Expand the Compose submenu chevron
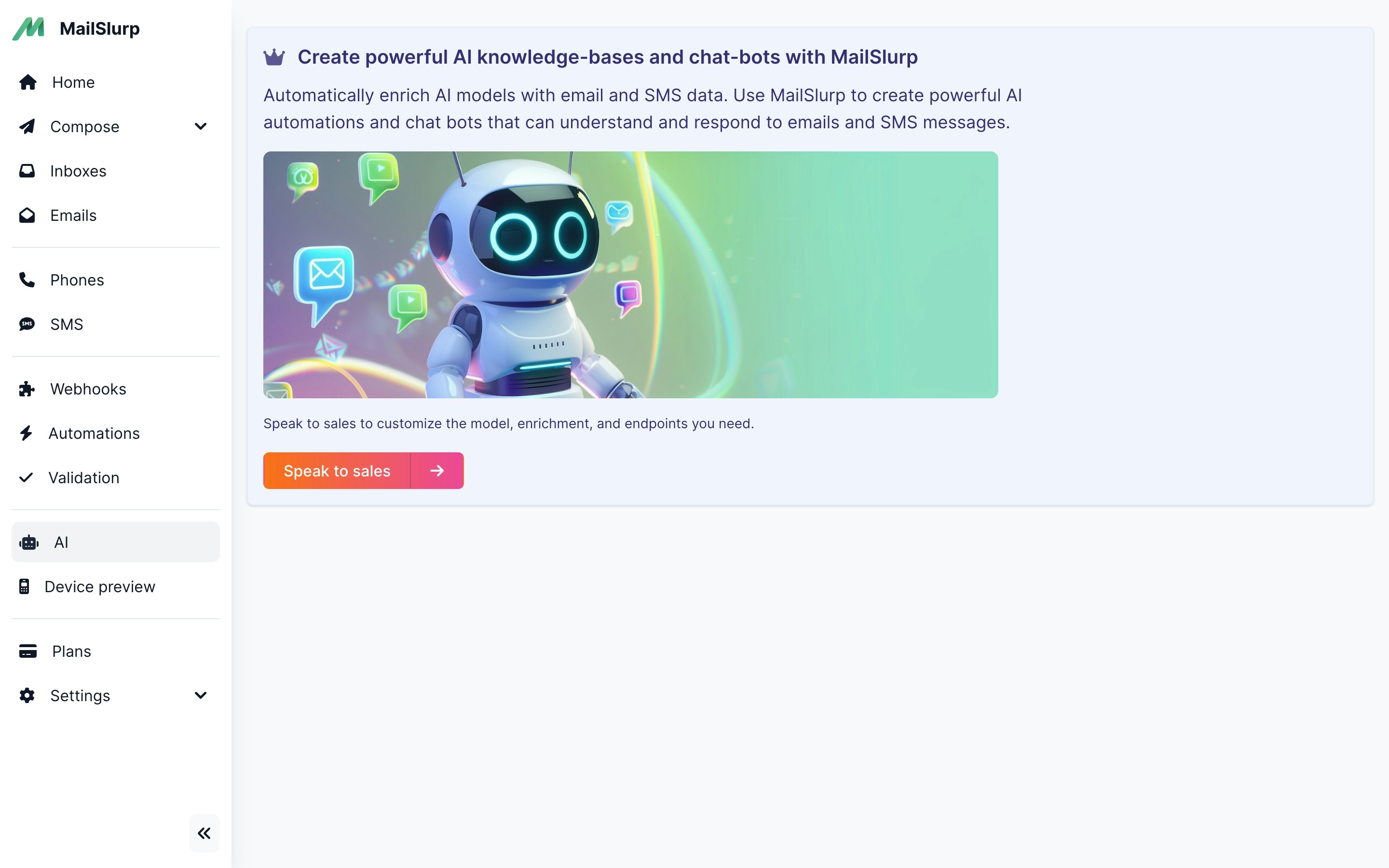Viewport: 1389px width, 868px height. point(200,126)
